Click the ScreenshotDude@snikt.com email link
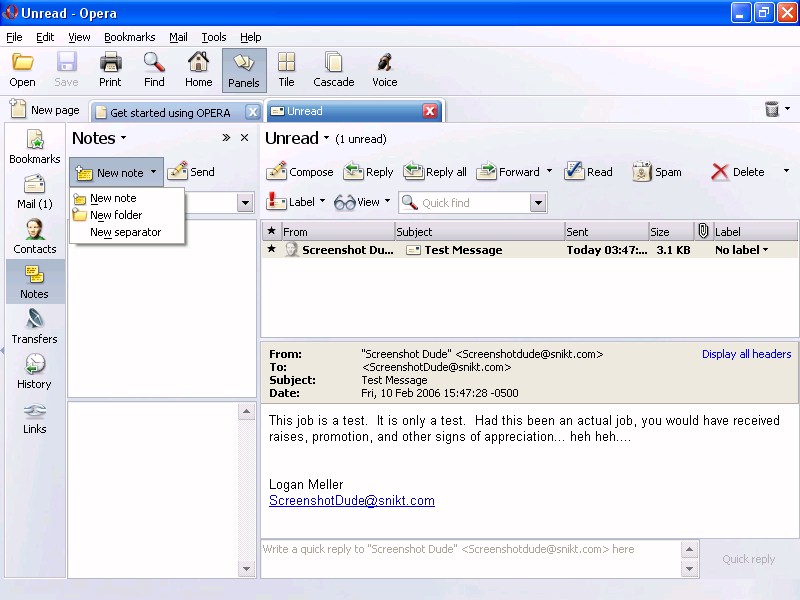800x600 pixels. 351,501
